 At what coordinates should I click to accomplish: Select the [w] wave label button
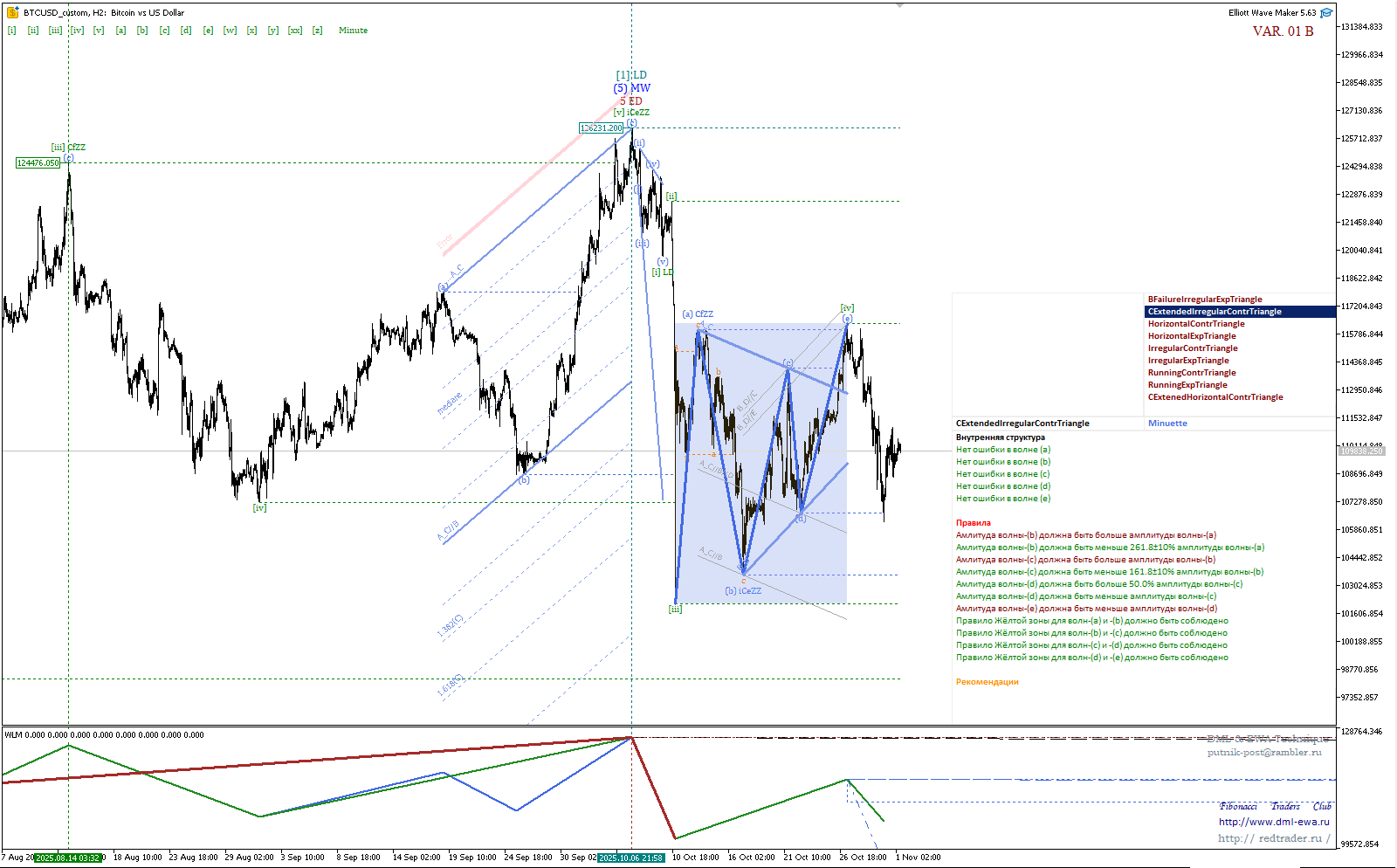coord(230,31)
